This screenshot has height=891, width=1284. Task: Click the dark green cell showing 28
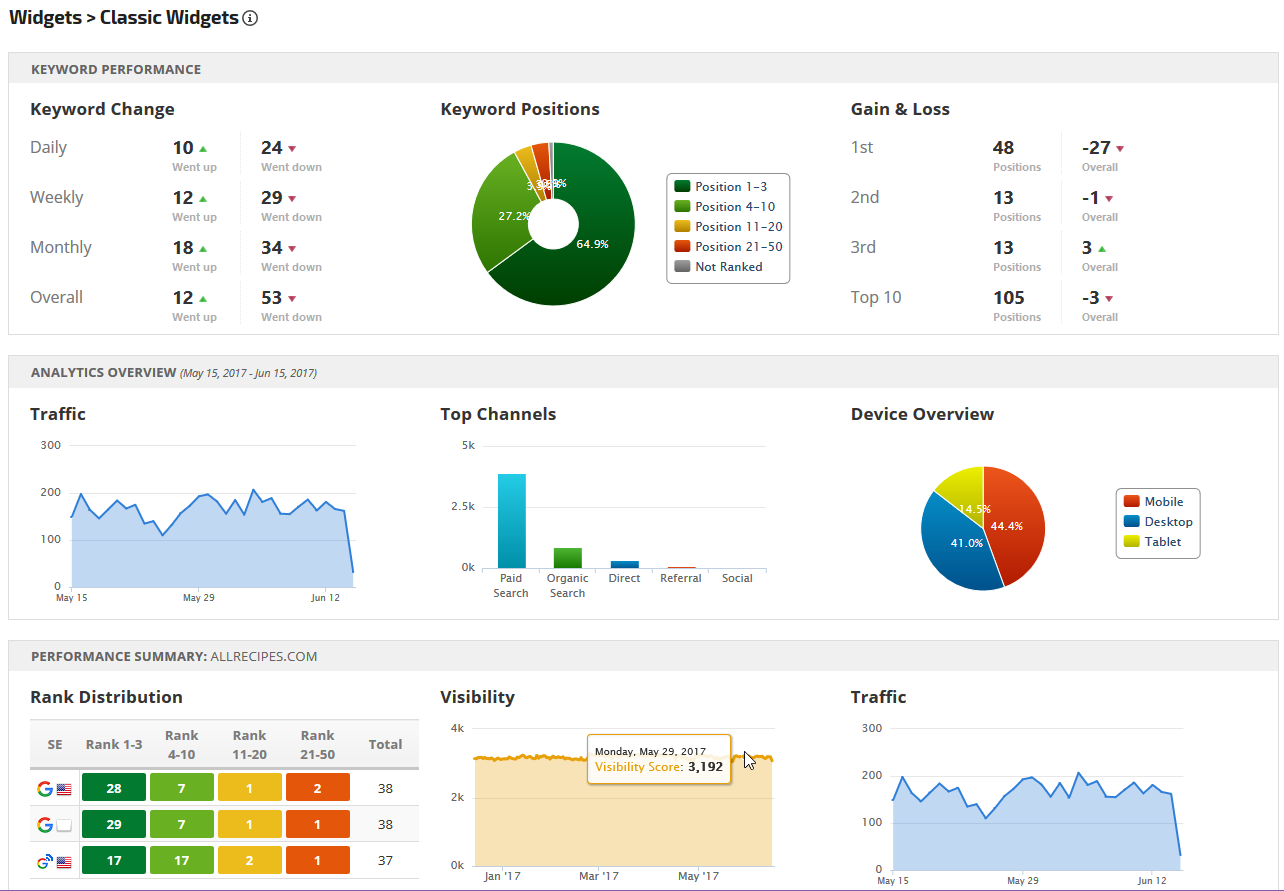click(114, 789)
